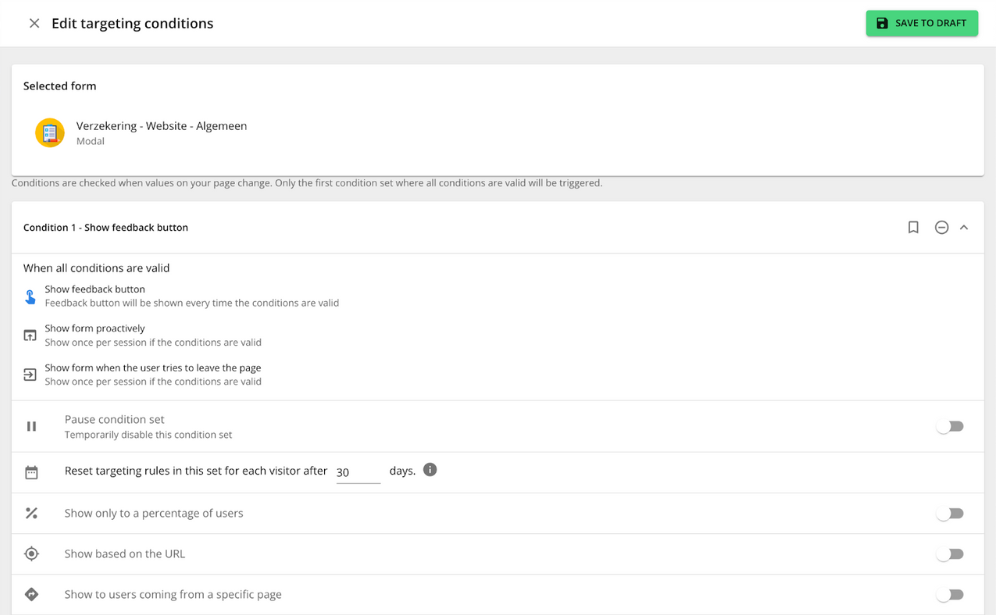Enable the Pause condition set toggle

click(950, 427)
